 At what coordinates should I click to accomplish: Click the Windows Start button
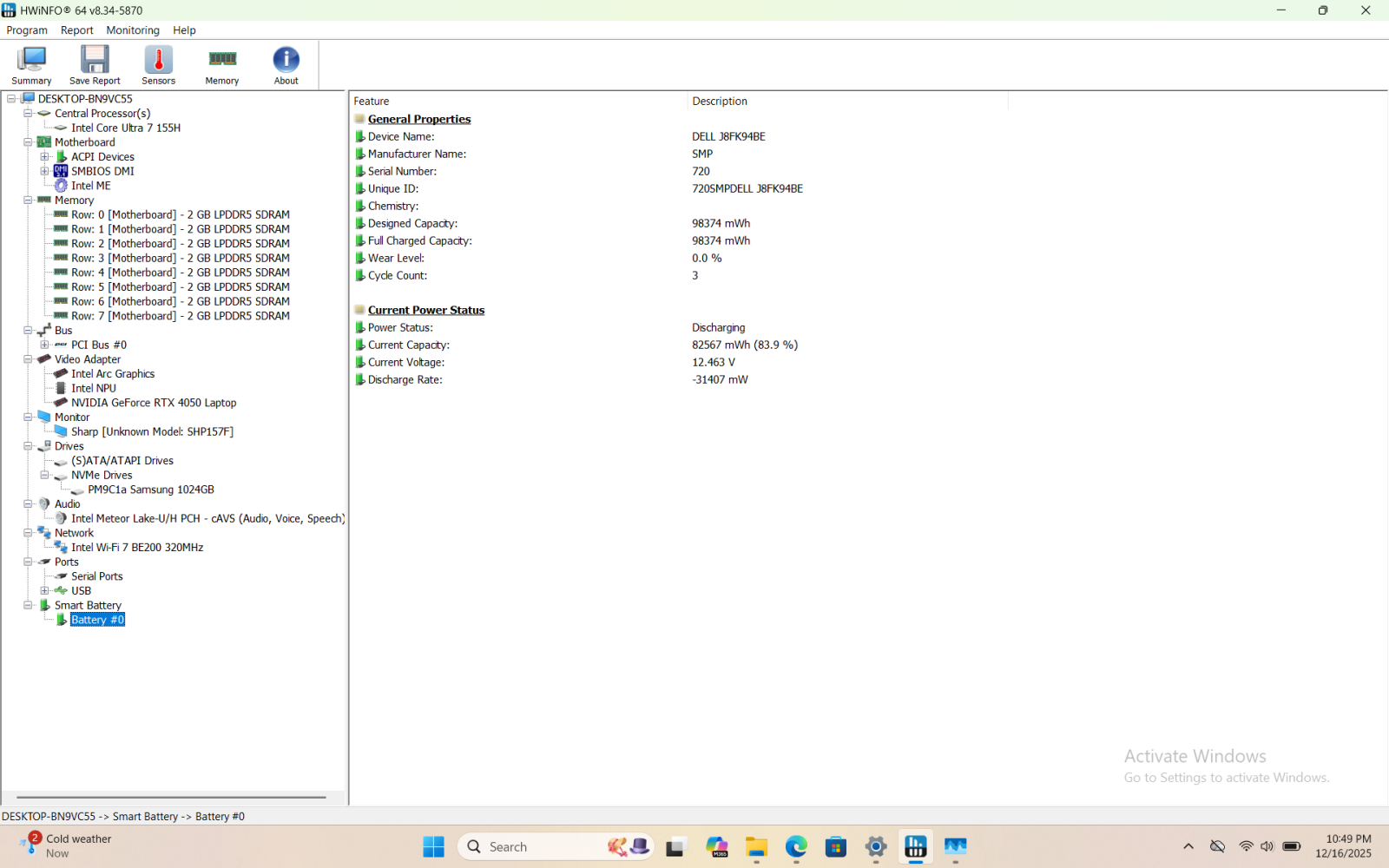point(433,846)
